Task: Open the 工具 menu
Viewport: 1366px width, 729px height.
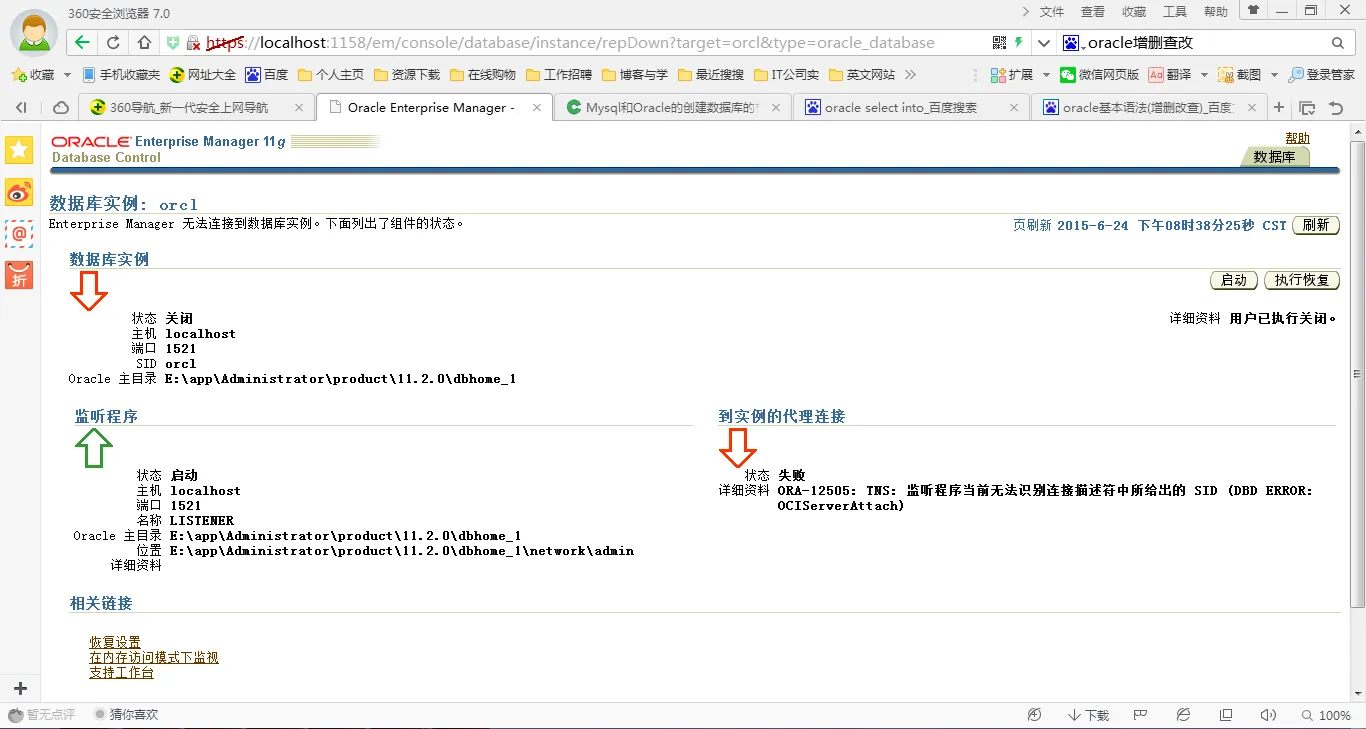Action: [x=1175, y=12]
